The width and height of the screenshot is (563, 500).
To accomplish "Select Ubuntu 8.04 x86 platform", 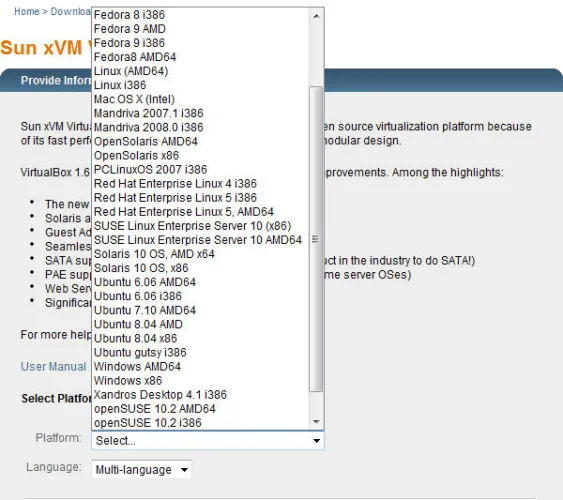I will (200, 338).
